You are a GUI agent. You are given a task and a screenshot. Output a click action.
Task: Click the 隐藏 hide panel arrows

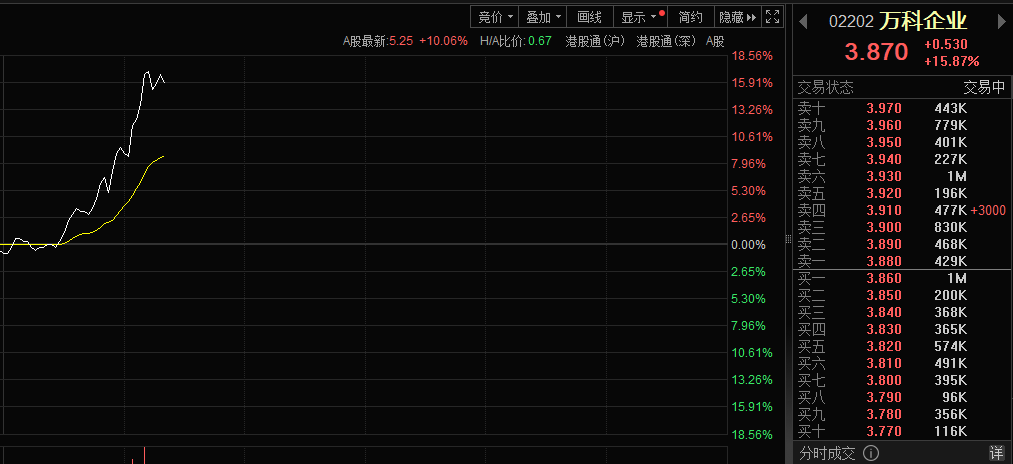(x=738, y=16)
